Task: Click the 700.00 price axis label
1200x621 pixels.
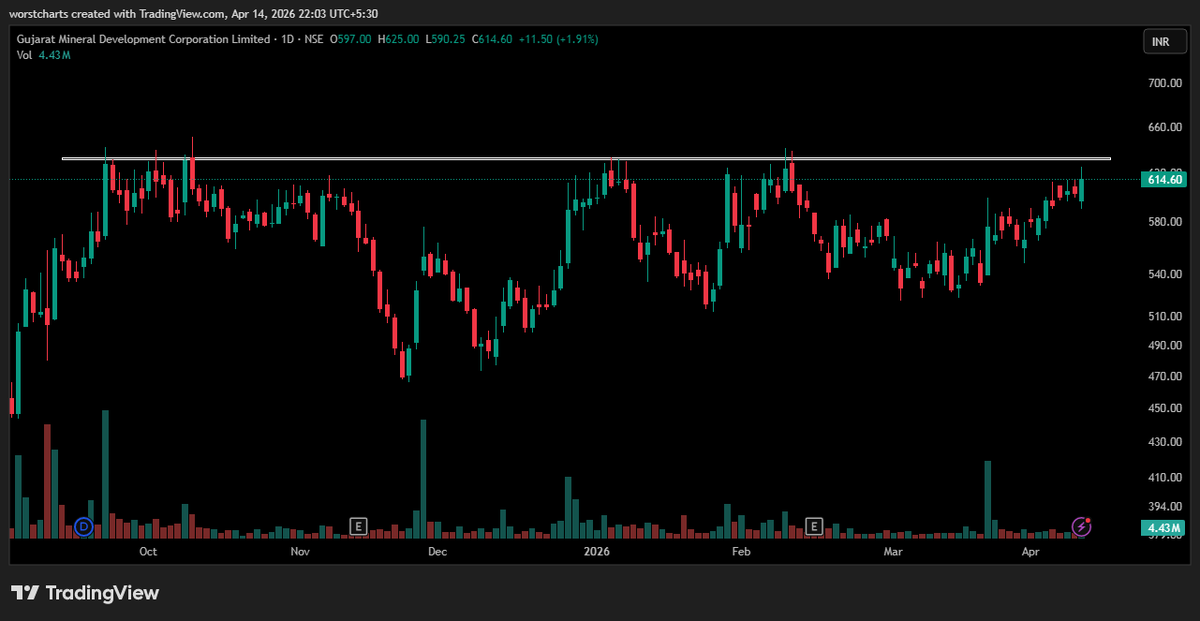Action: 1166,84
